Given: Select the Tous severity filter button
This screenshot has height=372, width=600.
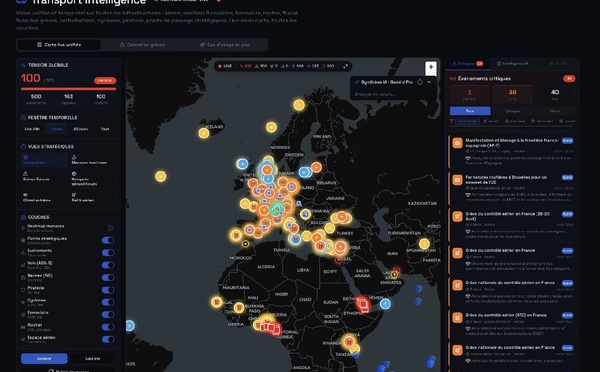Looking at the screenshot, I should coord(470,111).
